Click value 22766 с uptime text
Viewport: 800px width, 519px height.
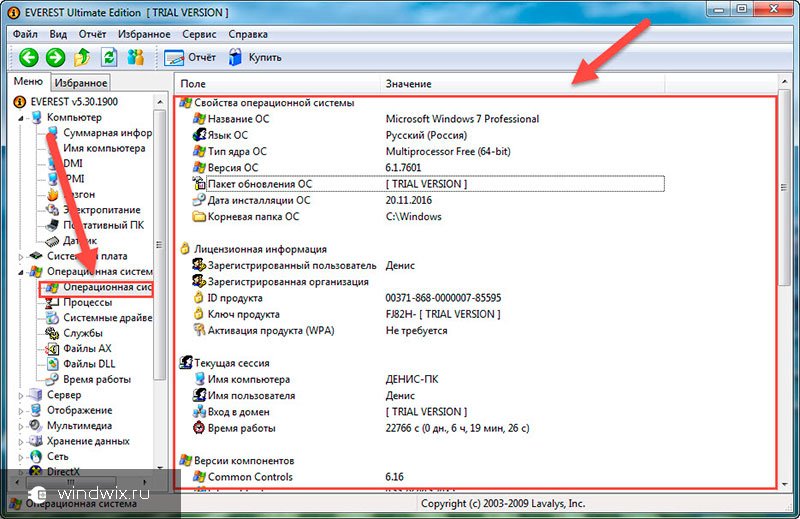pyautogui.click(x=457, y=428)
